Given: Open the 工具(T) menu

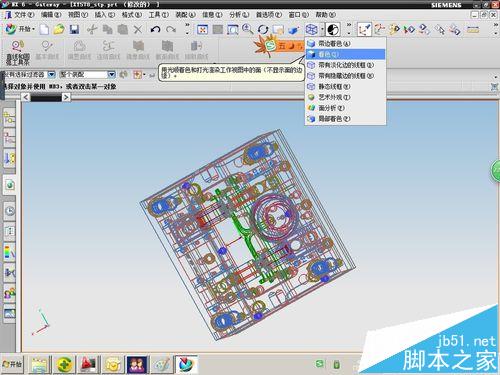Looking at the screenshot, I should [158, 15].
